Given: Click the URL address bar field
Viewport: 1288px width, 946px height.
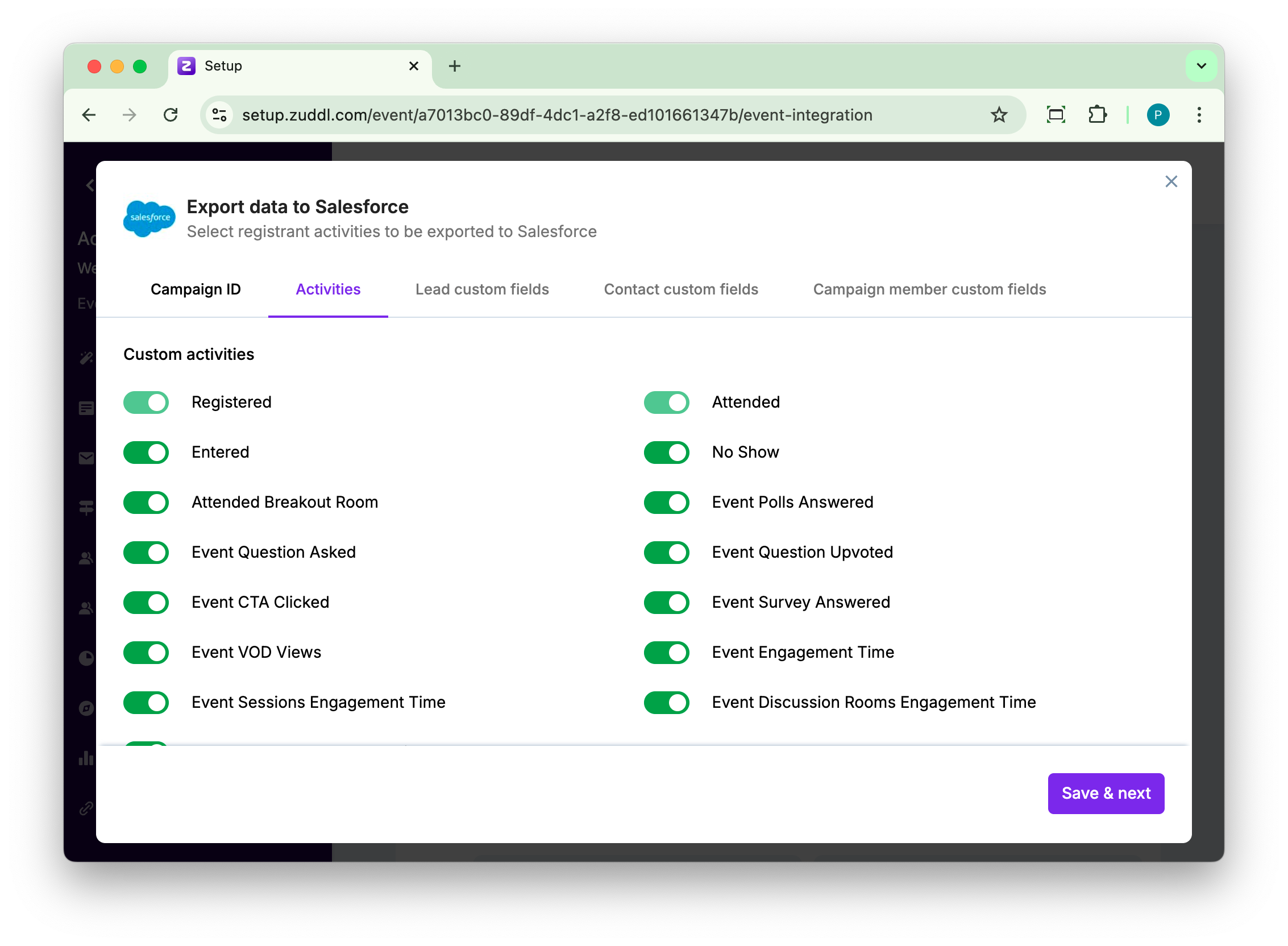Looking at the screenshot, I should click(556, 115).
